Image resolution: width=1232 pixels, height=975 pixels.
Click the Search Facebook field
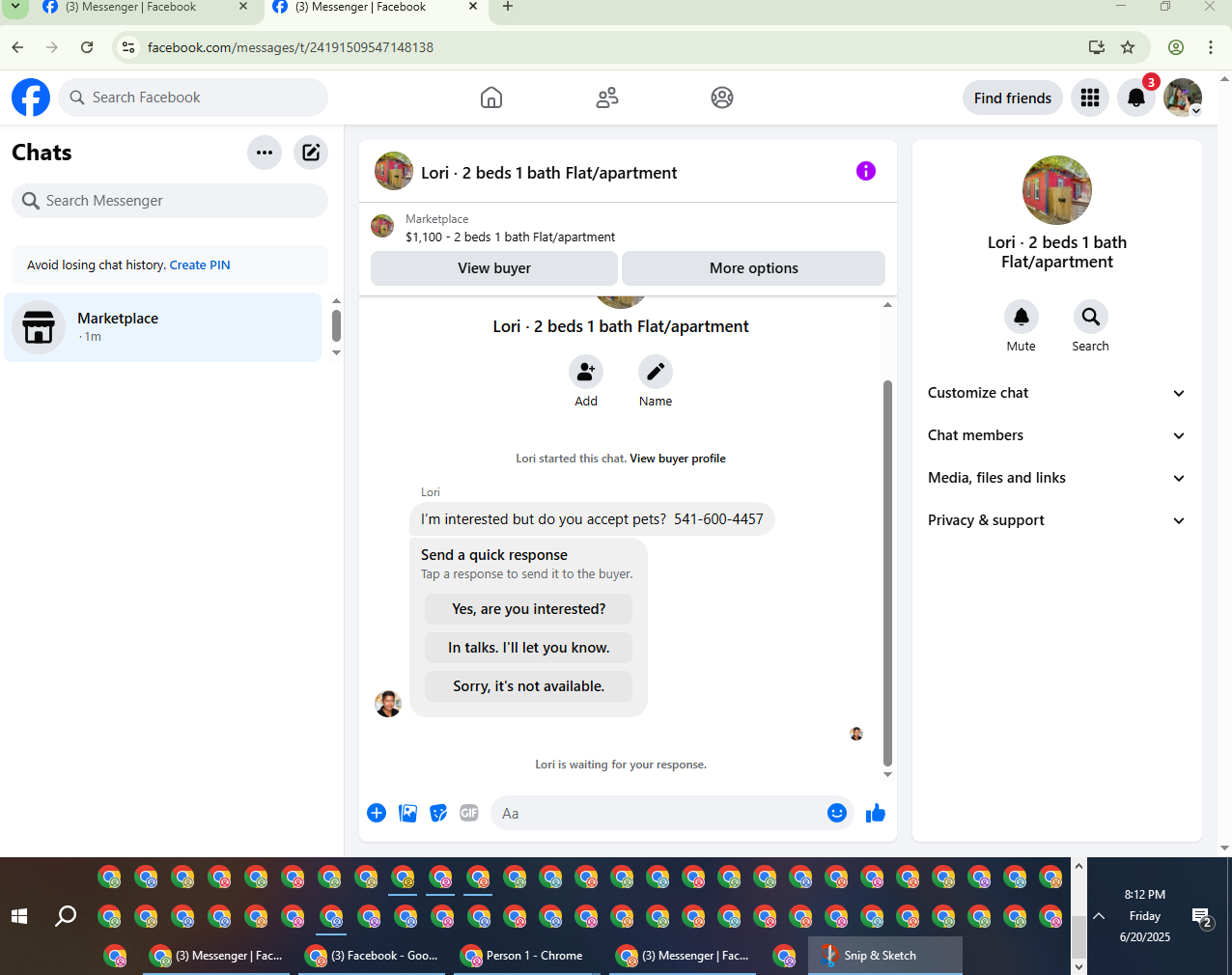[x=193, y=97]
